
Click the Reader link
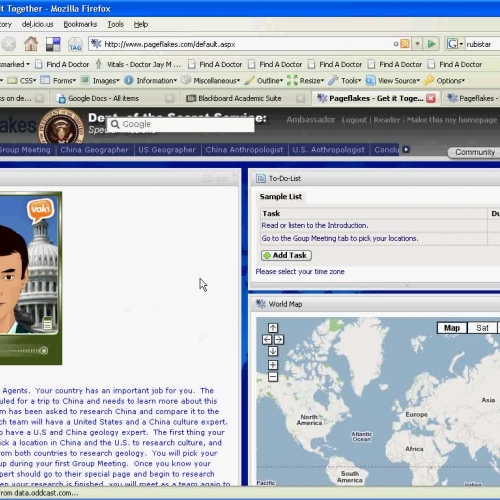point(386,120)
